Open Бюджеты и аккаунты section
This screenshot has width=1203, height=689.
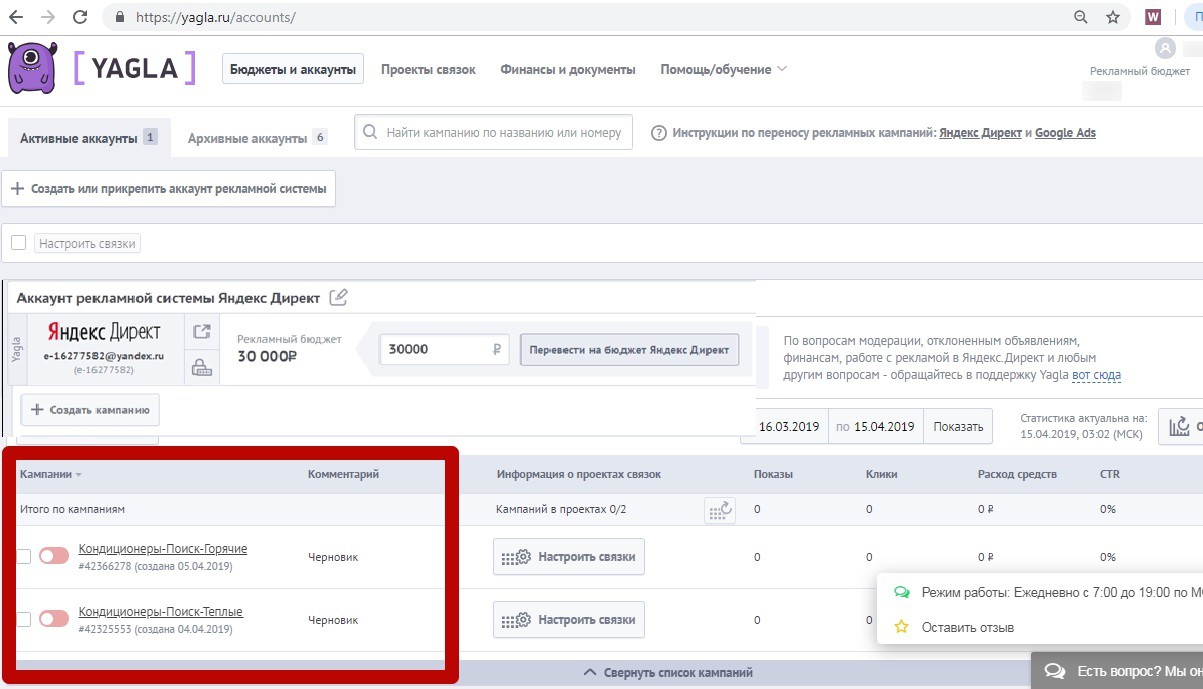293,69
